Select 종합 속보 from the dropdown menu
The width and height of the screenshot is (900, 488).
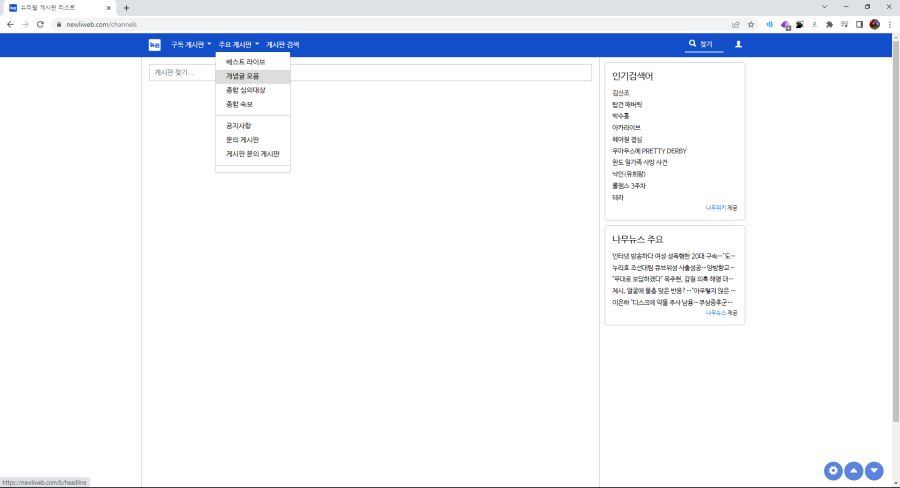(253, 104)
